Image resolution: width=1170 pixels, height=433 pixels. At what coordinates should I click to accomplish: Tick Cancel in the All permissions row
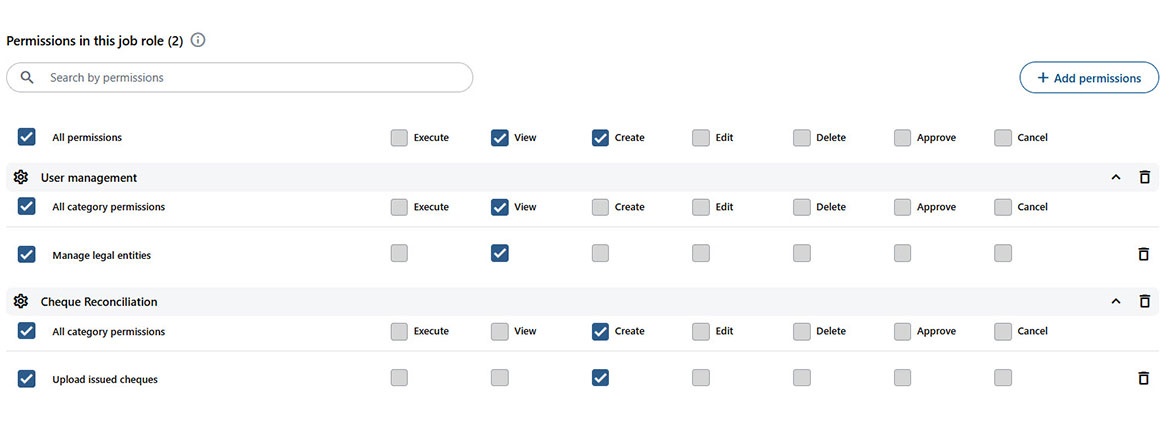(1003, 138)
